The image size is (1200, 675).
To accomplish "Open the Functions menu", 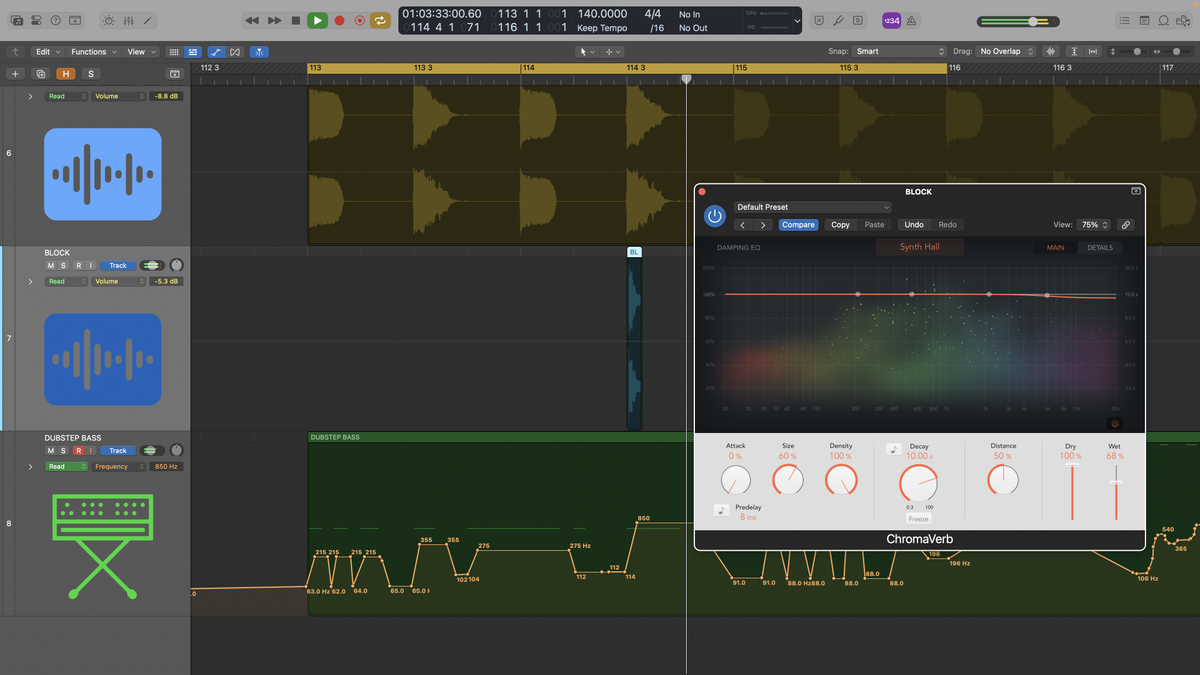I will coord(90,51).
